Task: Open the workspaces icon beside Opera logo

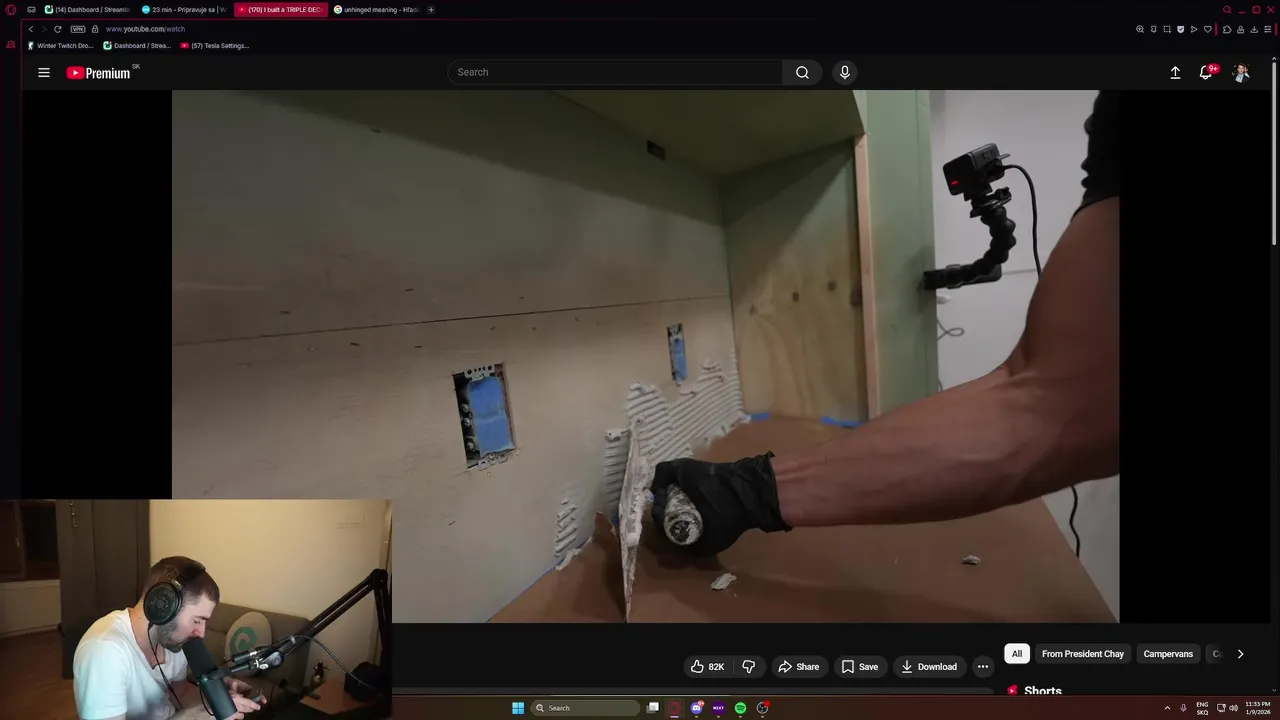Action: coord(31,10)
